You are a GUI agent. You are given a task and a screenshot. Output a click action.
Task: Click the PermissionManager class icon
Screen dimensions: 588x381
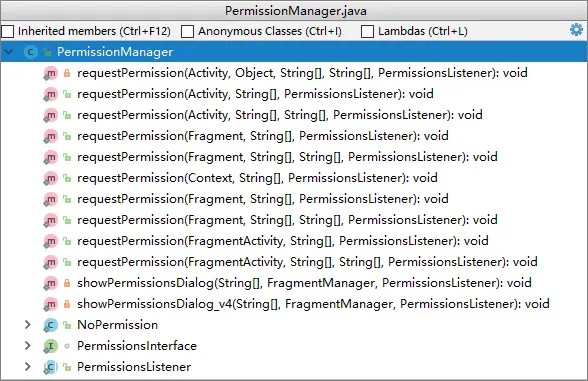(30, 52)
